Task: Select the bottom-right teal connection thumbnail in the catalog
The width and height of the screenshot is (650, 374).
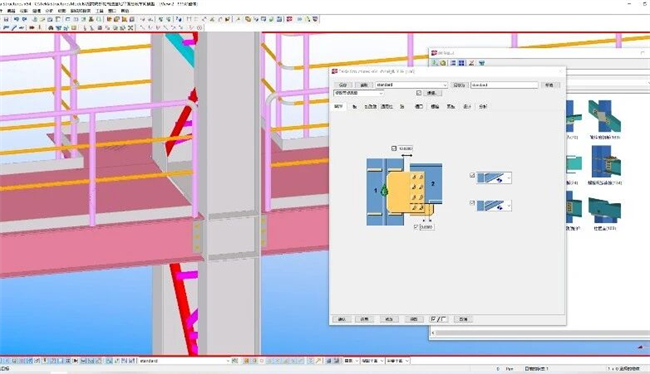Action: tap(604, 209)
